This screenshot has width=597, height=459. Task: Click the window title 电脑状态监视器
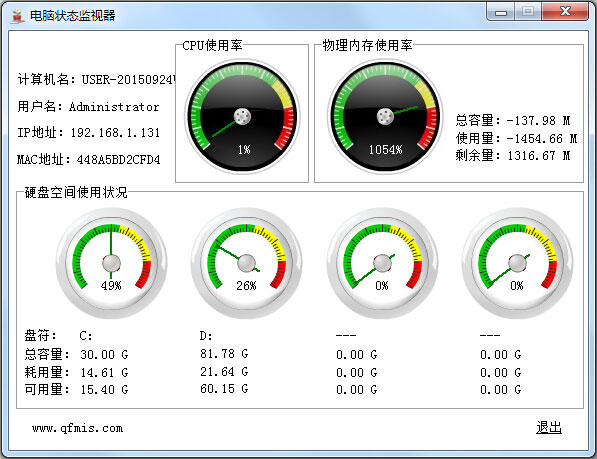coord(73,16)
